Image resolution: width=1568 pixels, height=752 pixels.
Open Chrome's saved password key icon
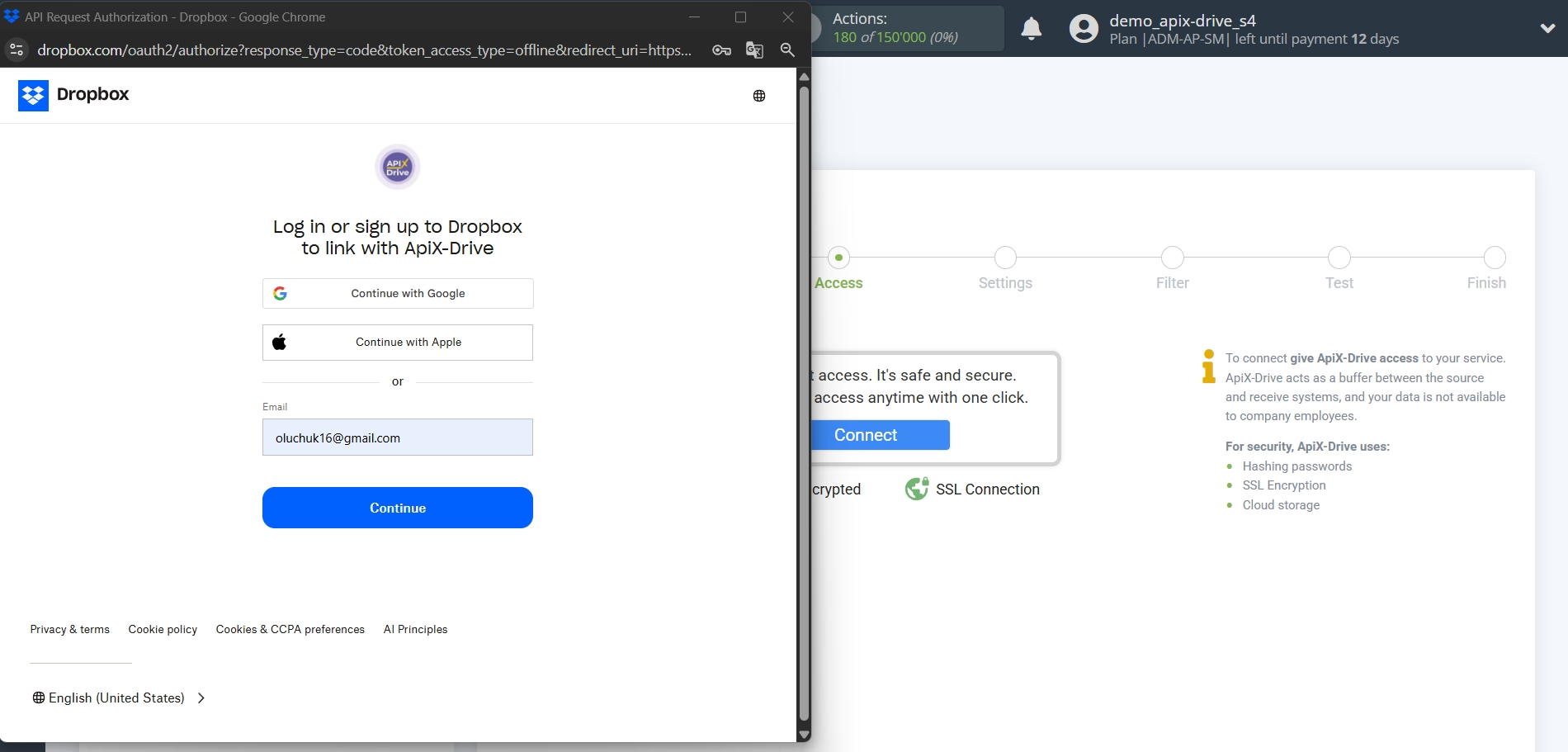pyautogui.click(x=721, y=50)
